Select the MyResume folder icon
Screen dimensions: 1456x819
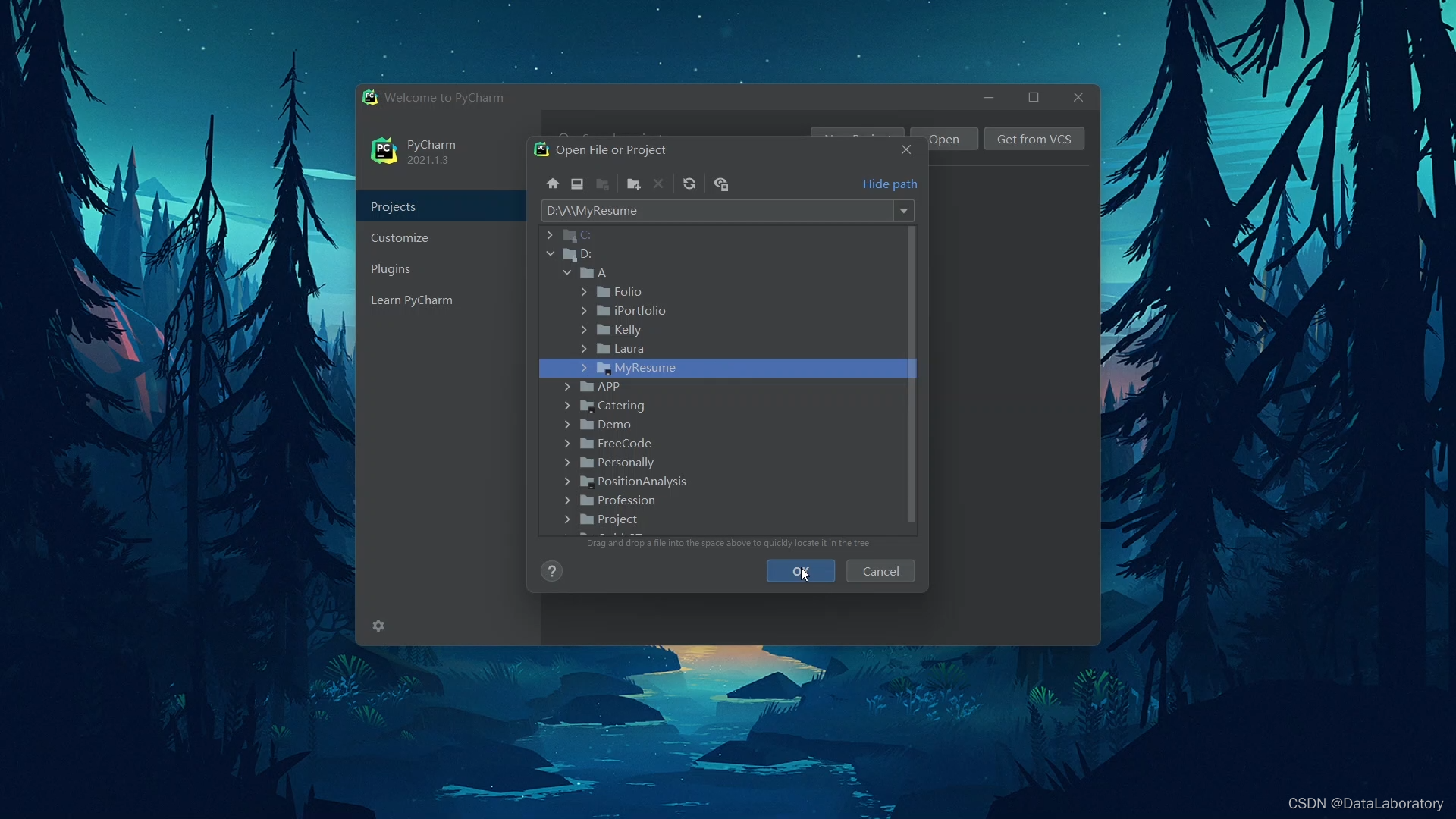coord(604,368)
